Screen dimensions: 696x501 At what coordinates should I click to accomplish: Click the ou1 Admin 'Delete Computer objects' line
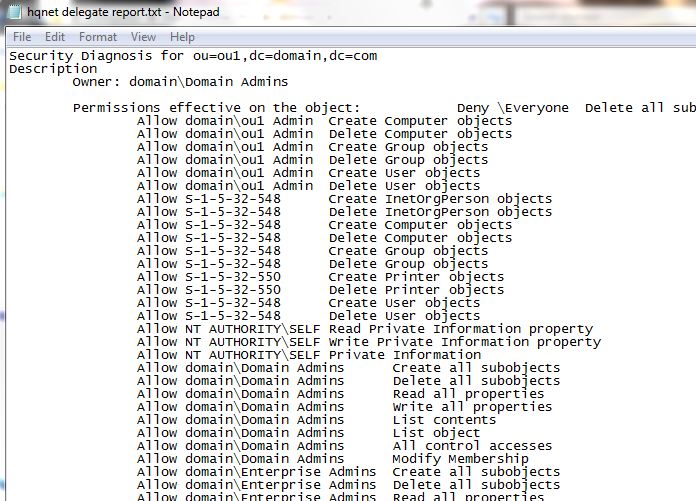pos(324,134)
